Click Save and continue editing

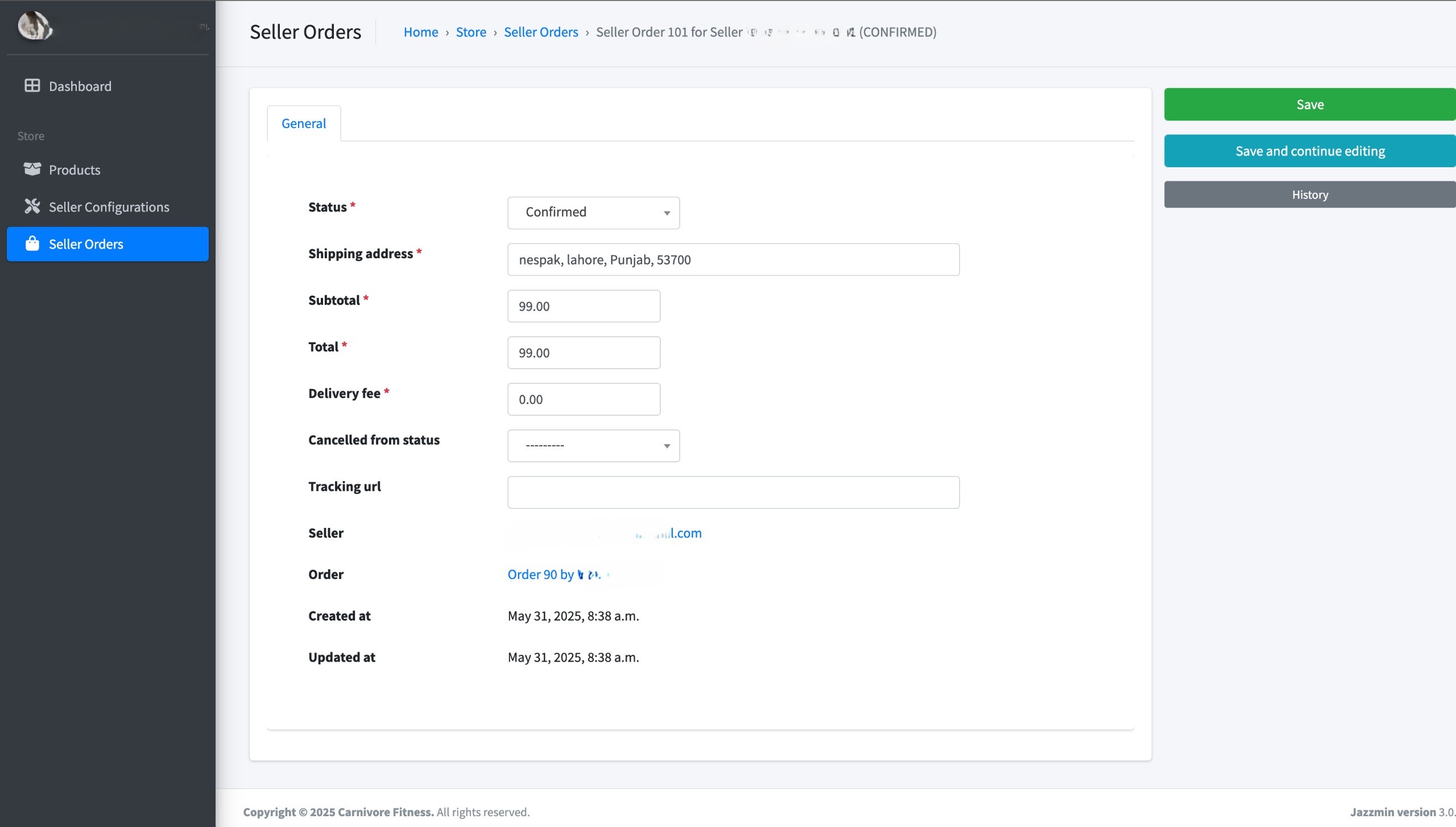click(1309, 151)
